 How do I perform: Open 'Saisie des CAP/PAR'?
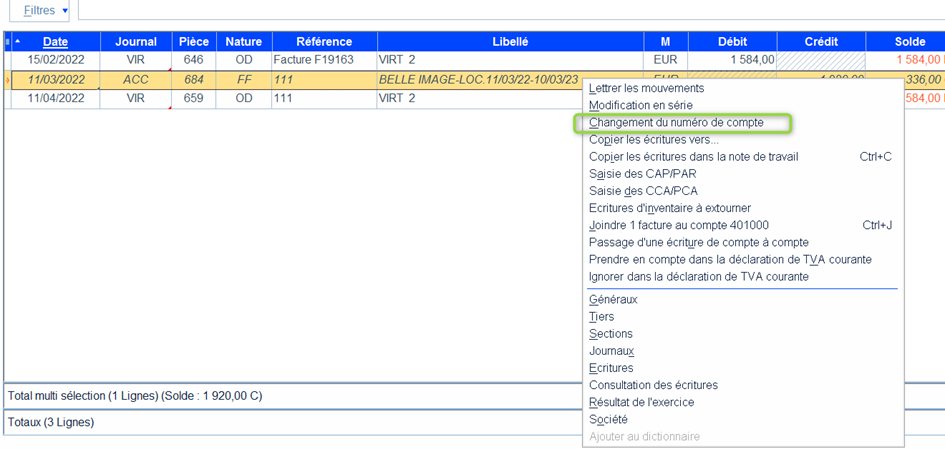coord(642,174)
